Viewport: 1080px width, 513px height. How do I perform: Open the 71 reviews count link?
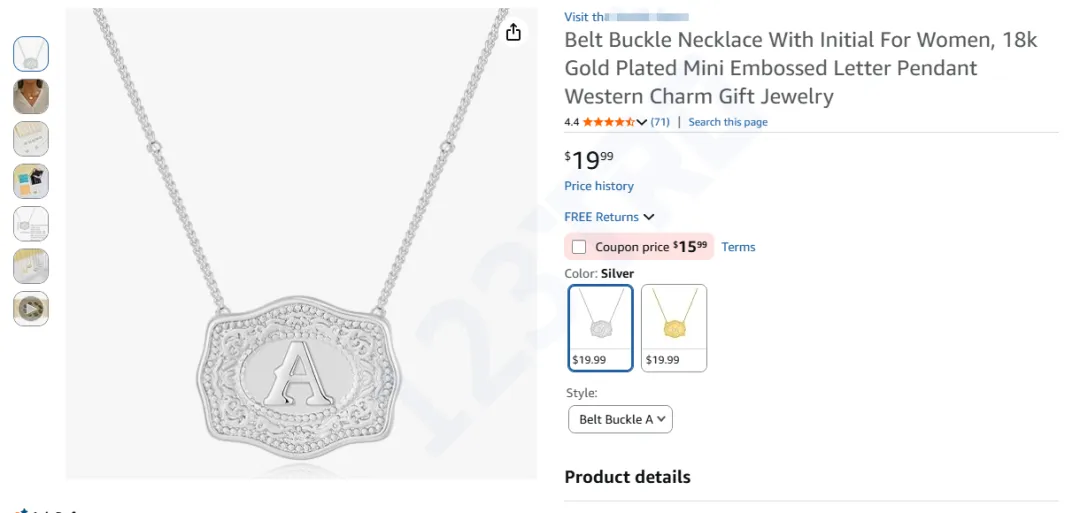[x=660, y=122]
